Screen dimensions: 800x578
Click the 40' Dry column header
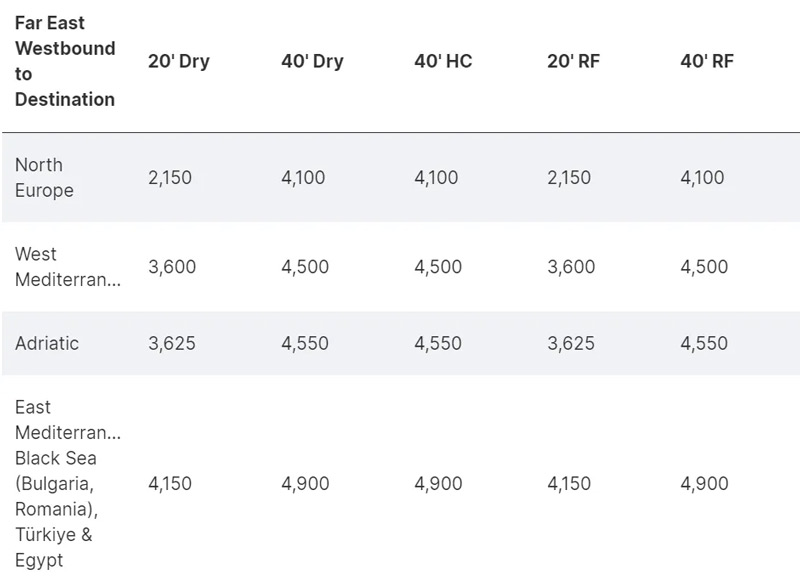(x=312, y=61)
